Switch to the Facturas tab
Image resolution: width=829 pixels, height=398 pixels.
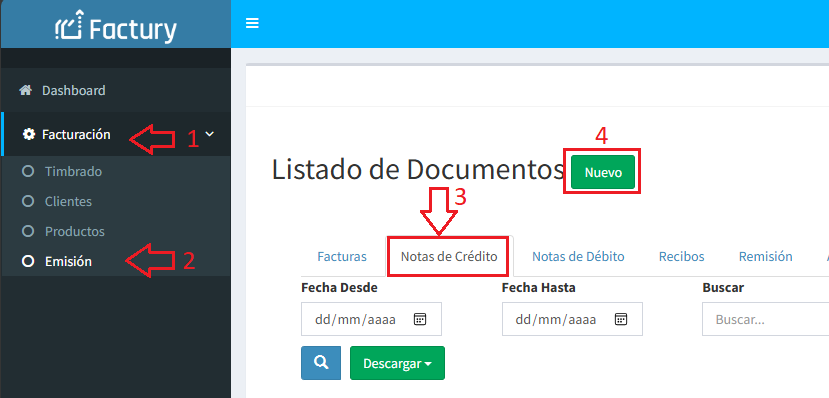tap(342, 256)
